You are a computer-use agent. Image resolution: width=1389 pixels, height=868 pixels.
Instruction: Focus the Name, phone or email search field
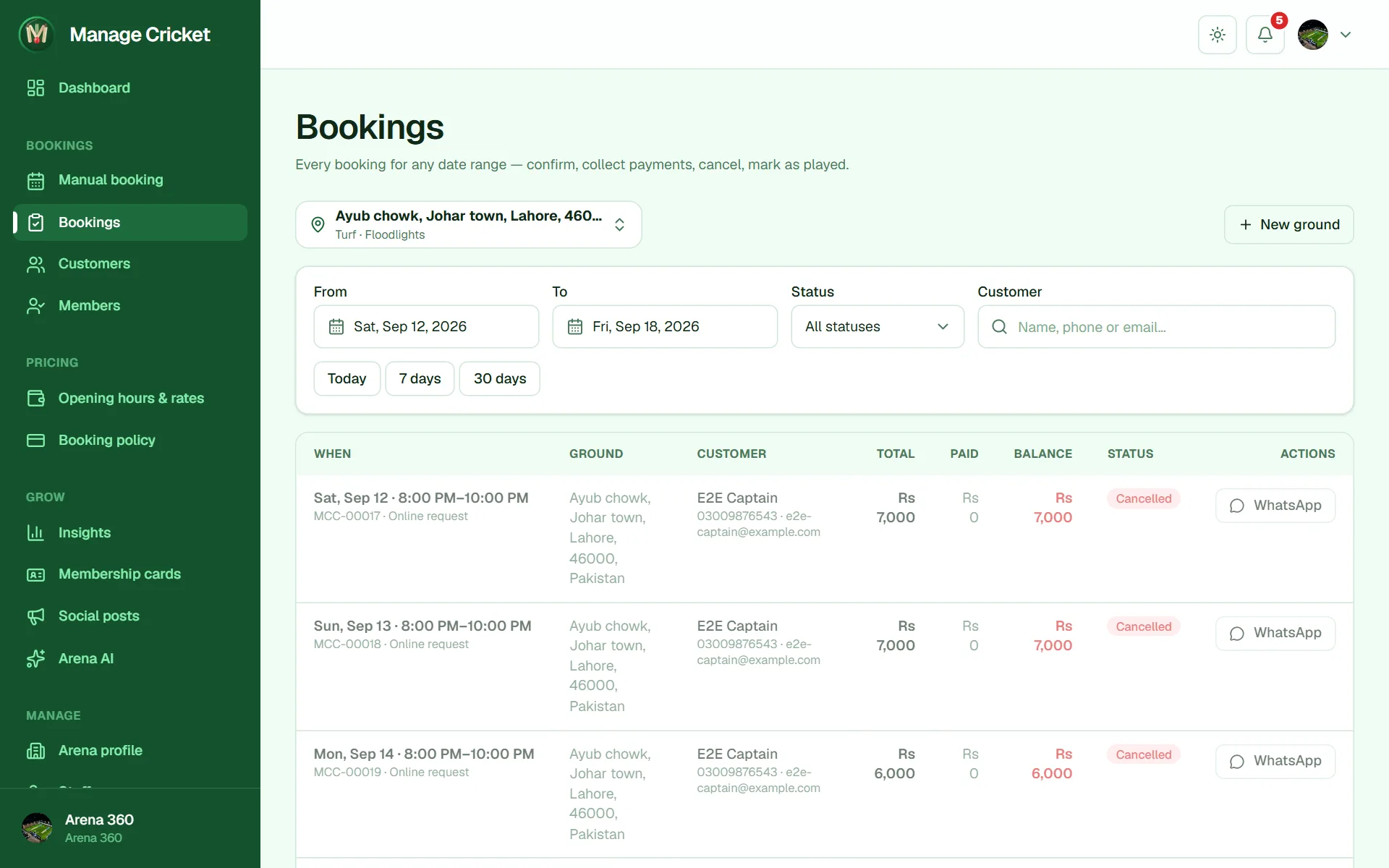pos(1156,327)
